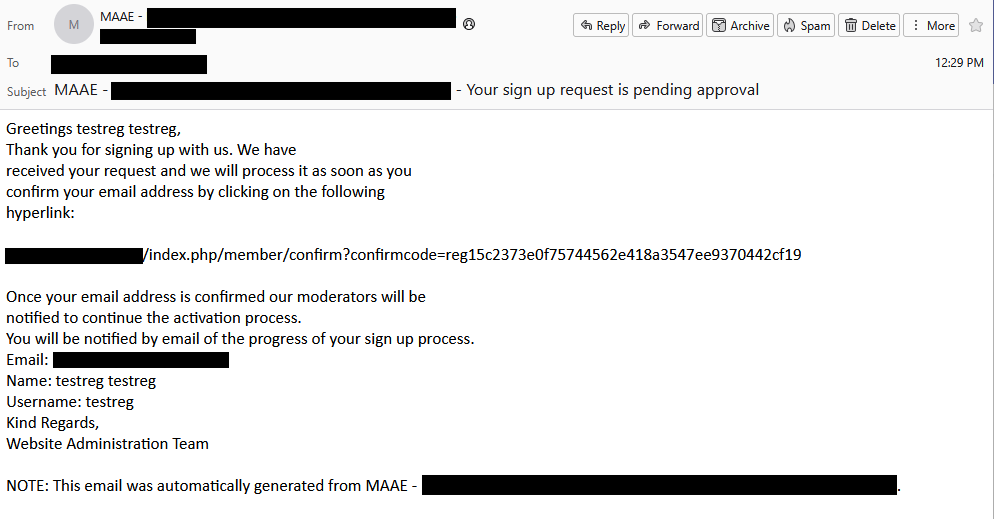Archive the sign up email
The width and height of the screenshot is (994, 519).
click(x=740, y=26)
